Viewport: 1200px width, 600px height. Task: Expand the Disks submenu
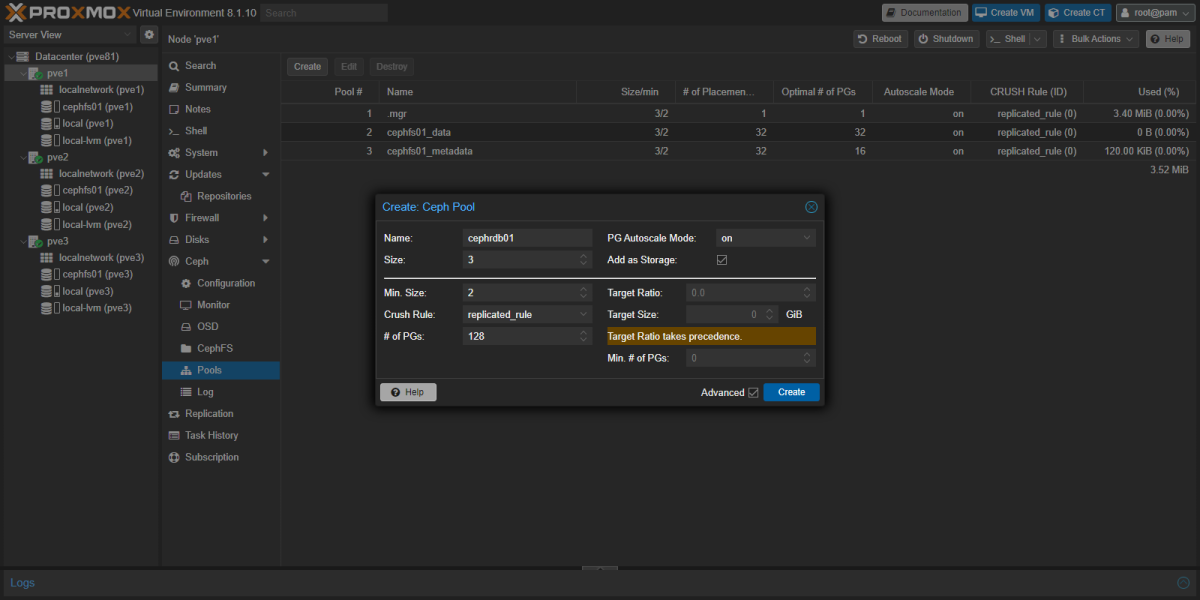pyautogui.click(x=265, y=240)
